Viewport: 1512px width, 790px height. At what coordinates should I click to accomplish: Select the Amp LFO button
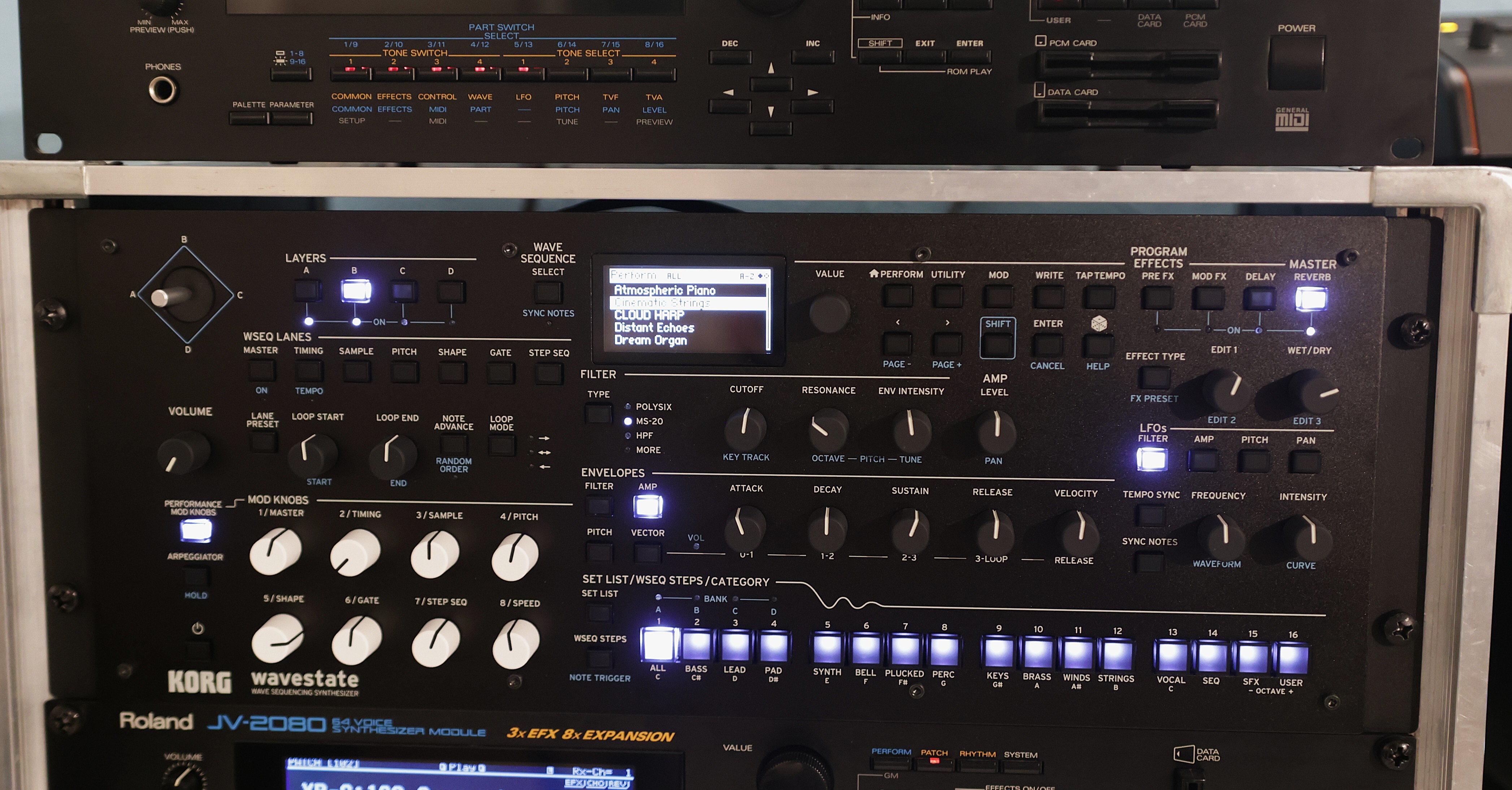pyautogui.click(x=1203, y=461)
